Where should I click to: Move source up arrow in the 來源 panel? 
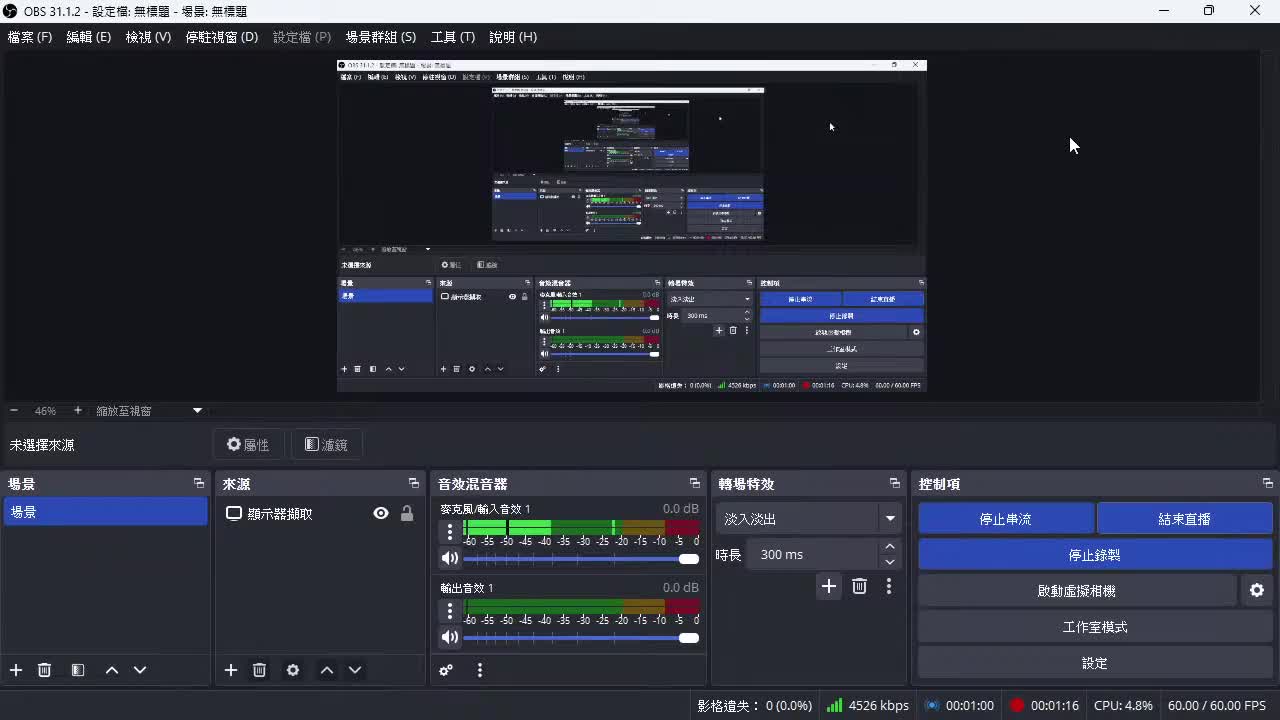click(327, 670)
